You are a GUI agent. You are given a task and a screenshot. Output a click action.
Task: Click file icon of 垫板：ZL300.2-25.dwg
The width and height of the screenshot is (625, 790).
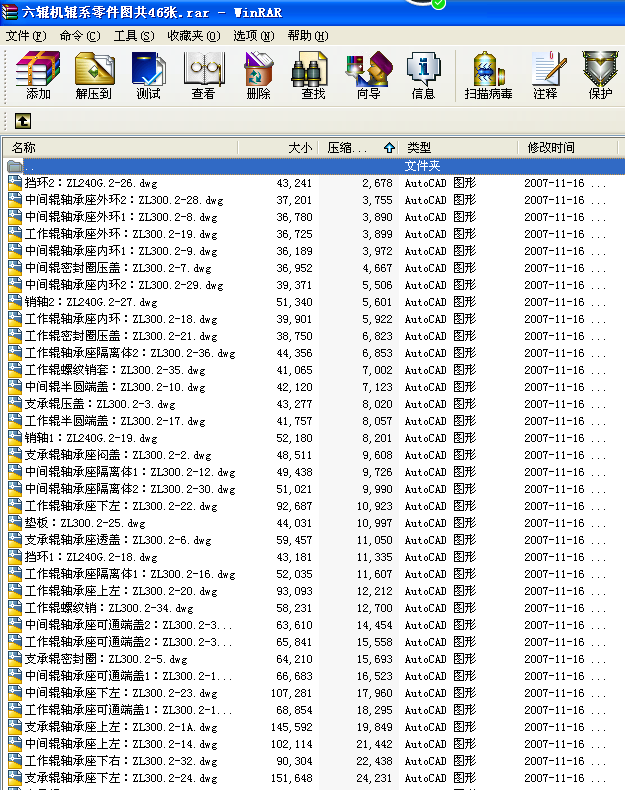pos(15,523)
